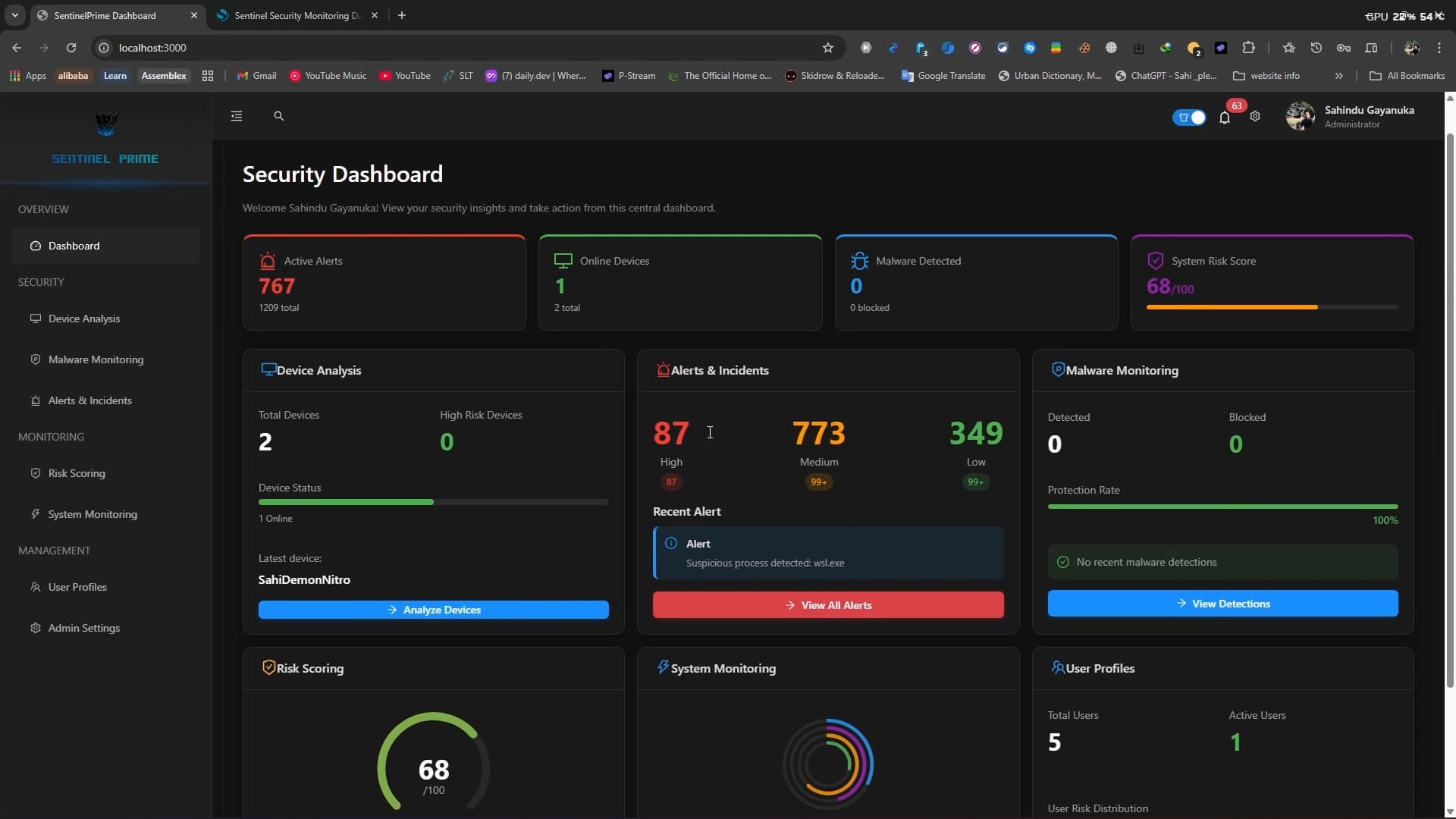Switch to Sentinel Security Monitoring tab

(297, 15)
